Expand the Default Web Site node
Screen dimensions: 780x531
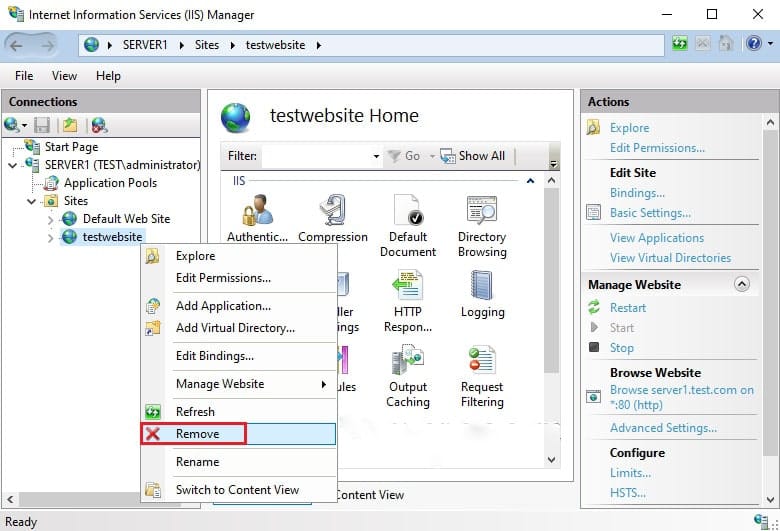tap(50, 219)
